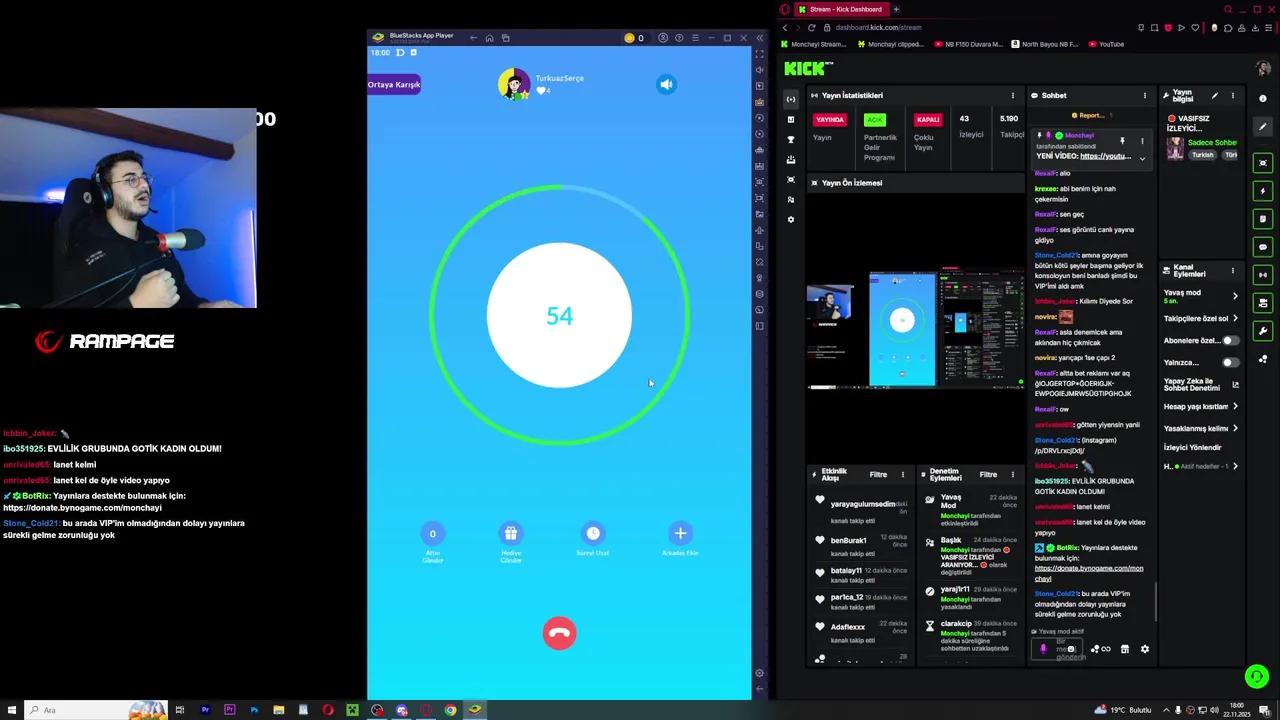
Task: Click Filtre in Etkinlik Akışı panel
Action: (x=878, y=475)
